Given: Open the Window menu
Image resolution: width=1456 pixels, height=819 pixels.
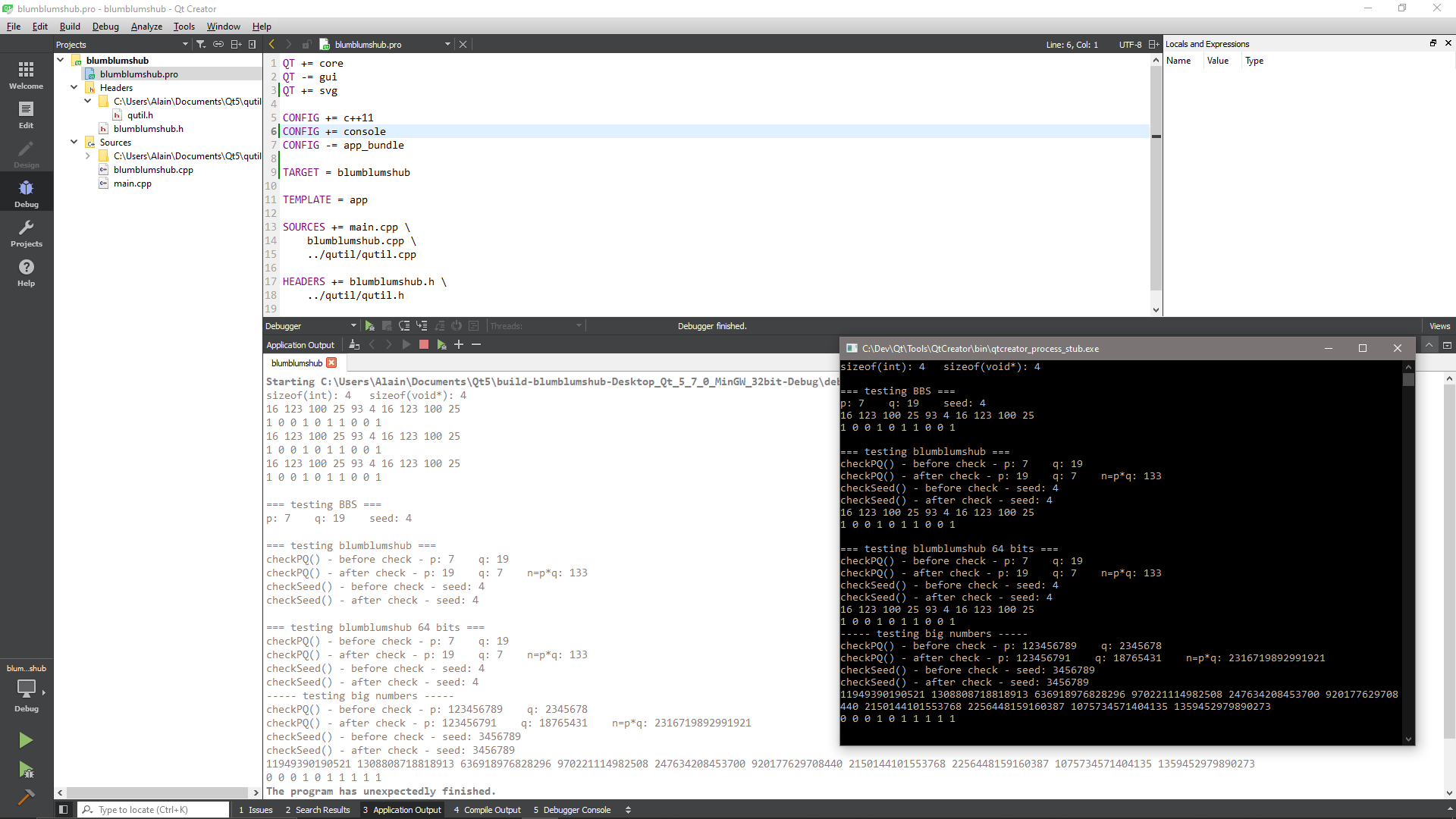Looking at the screenshot, I should click(x=224, y=26).
